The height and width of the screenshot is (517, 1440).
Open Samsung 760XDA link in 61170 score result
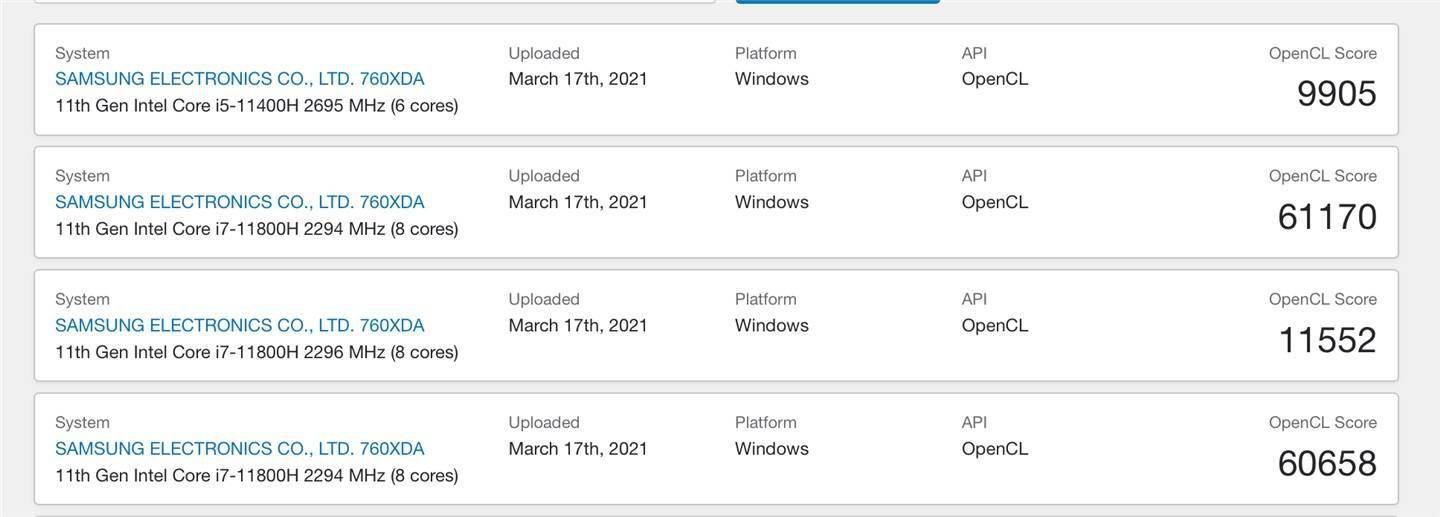click(x=239, y=202)
